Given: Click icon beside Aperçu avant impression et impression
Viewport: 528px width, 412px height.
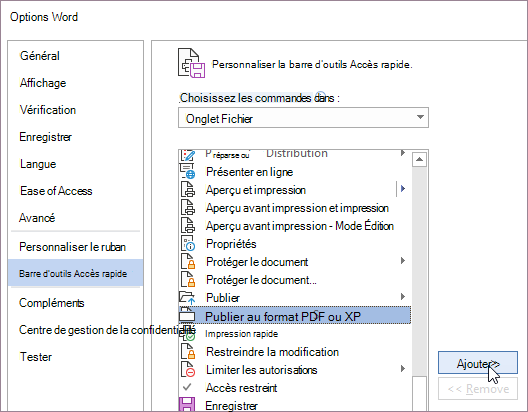Looking at the screenshot, I should click(x=188, y=207).
